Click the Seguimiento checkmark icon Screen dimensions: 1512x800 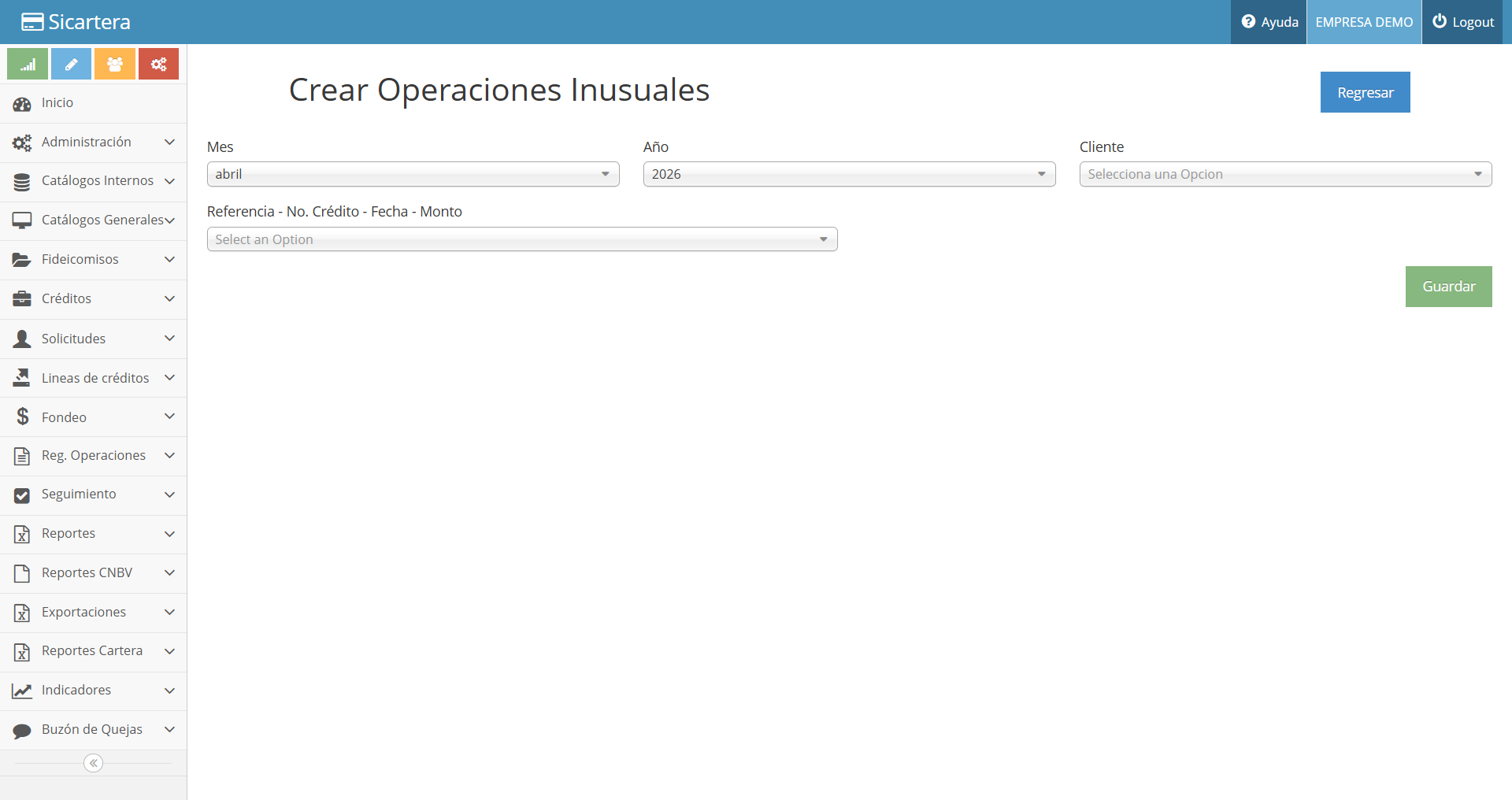coord(22,495)
